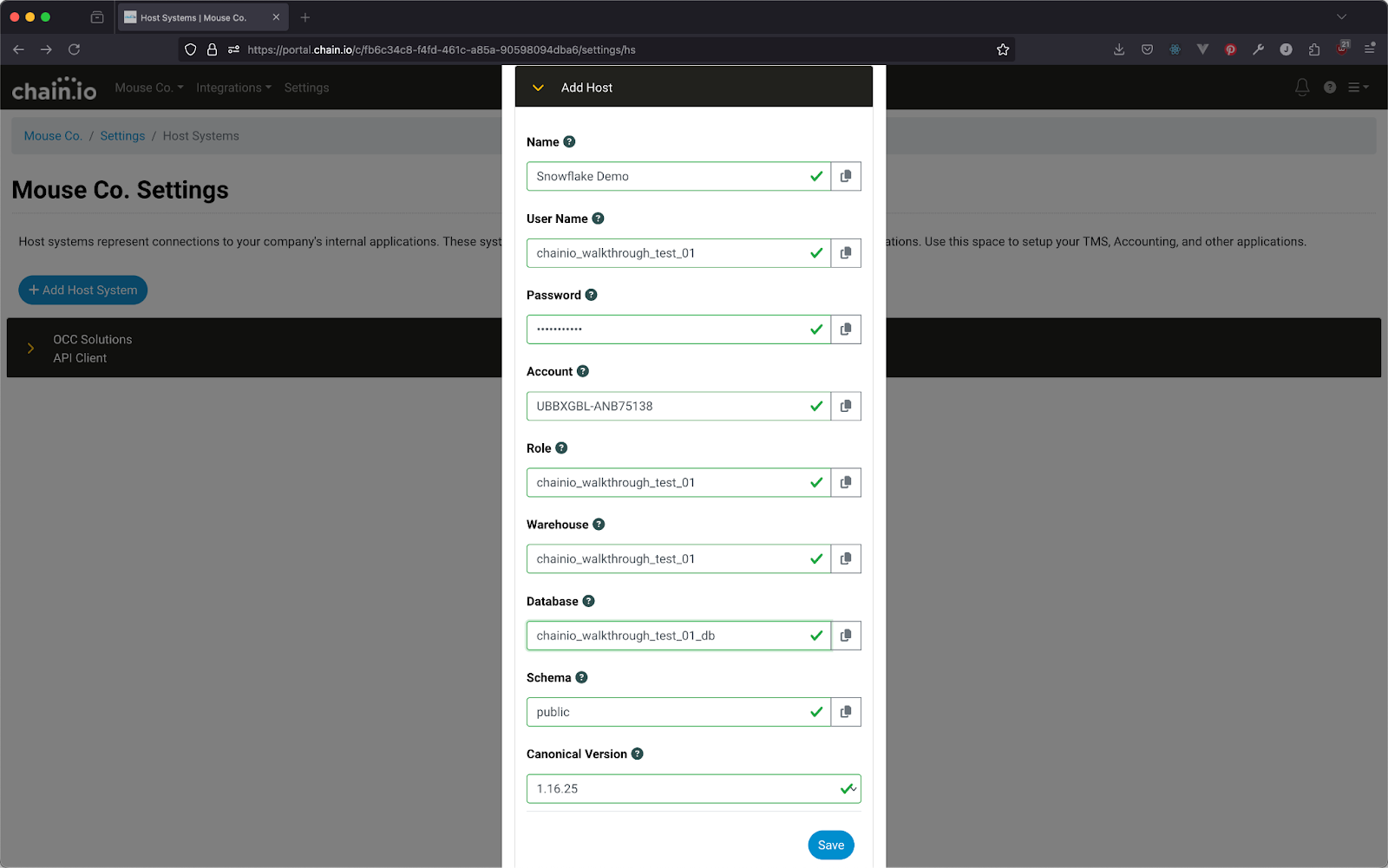Screen dimensions: 1388x868
Task: Open the browser downloads icon
Action: pyautogui.click(x=1119, y=49)
